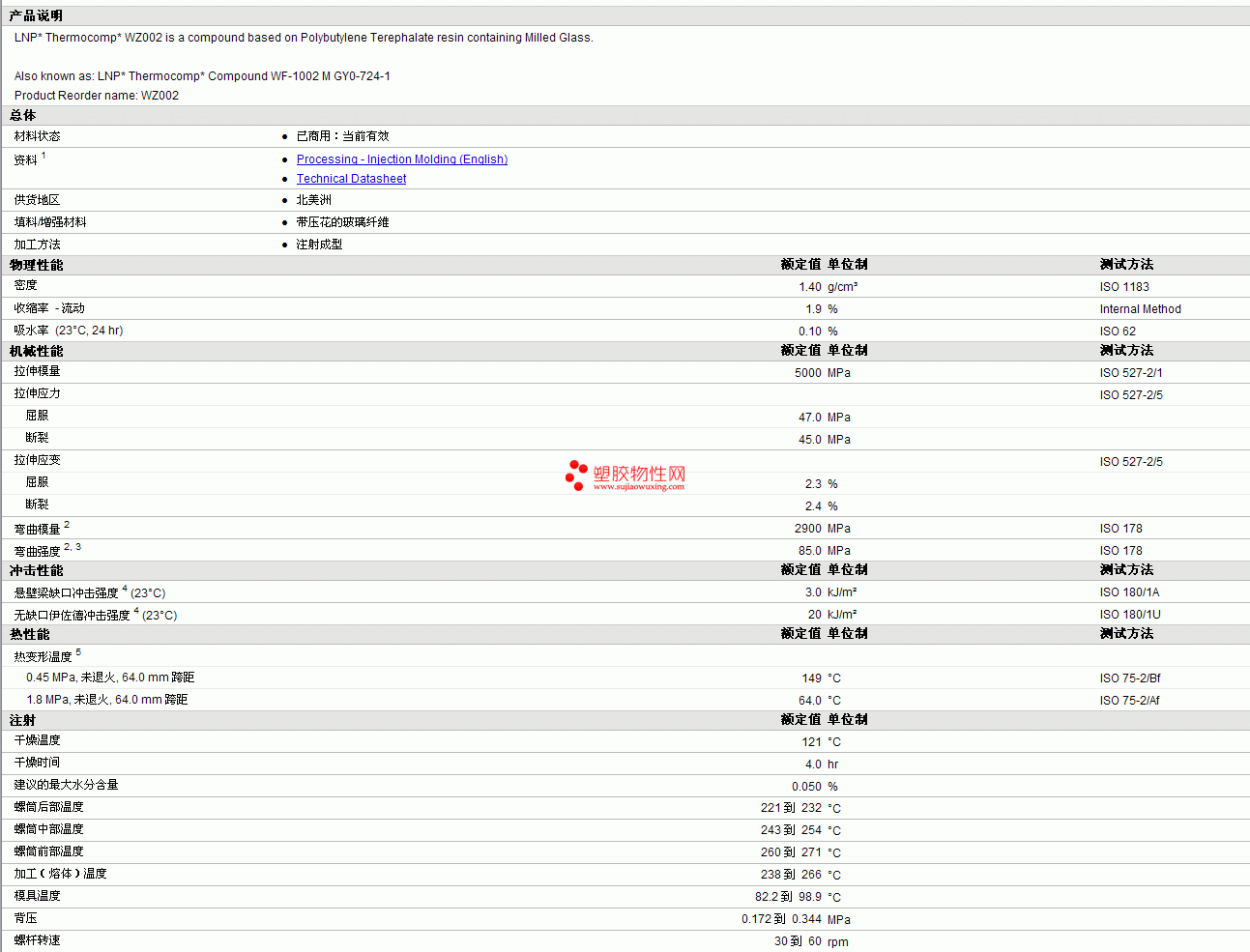
Task: Select the 'Internal Method' test method
Action: pyautogui.click(x=1140, y=309)
